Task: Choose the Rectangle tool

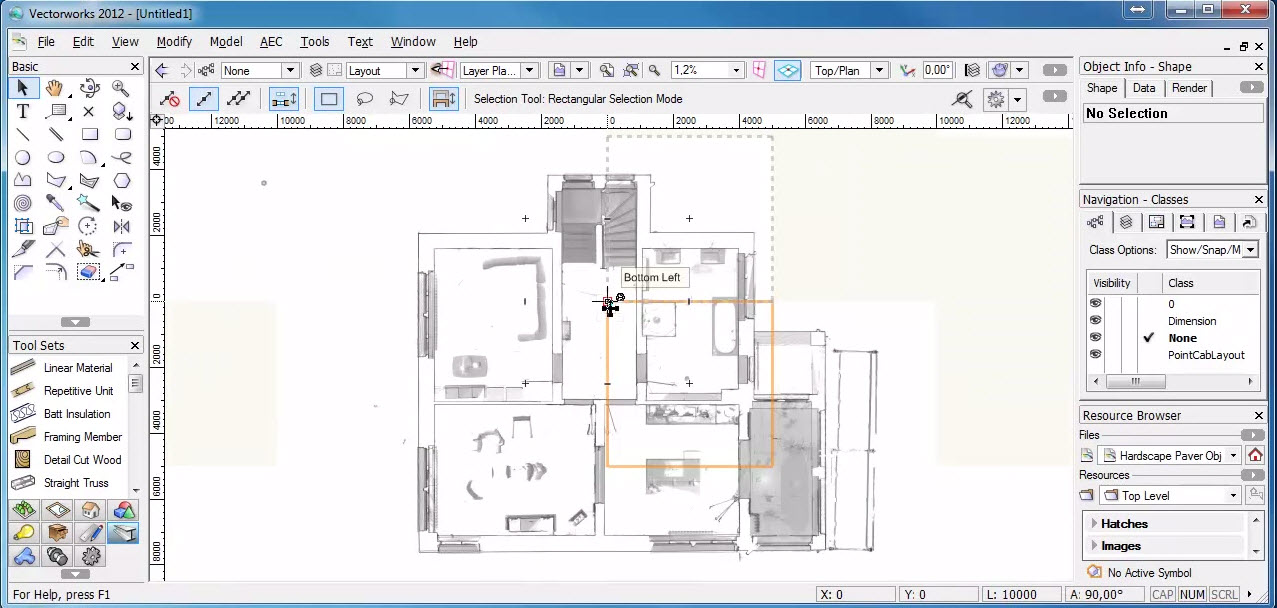Action: (88, 134)
